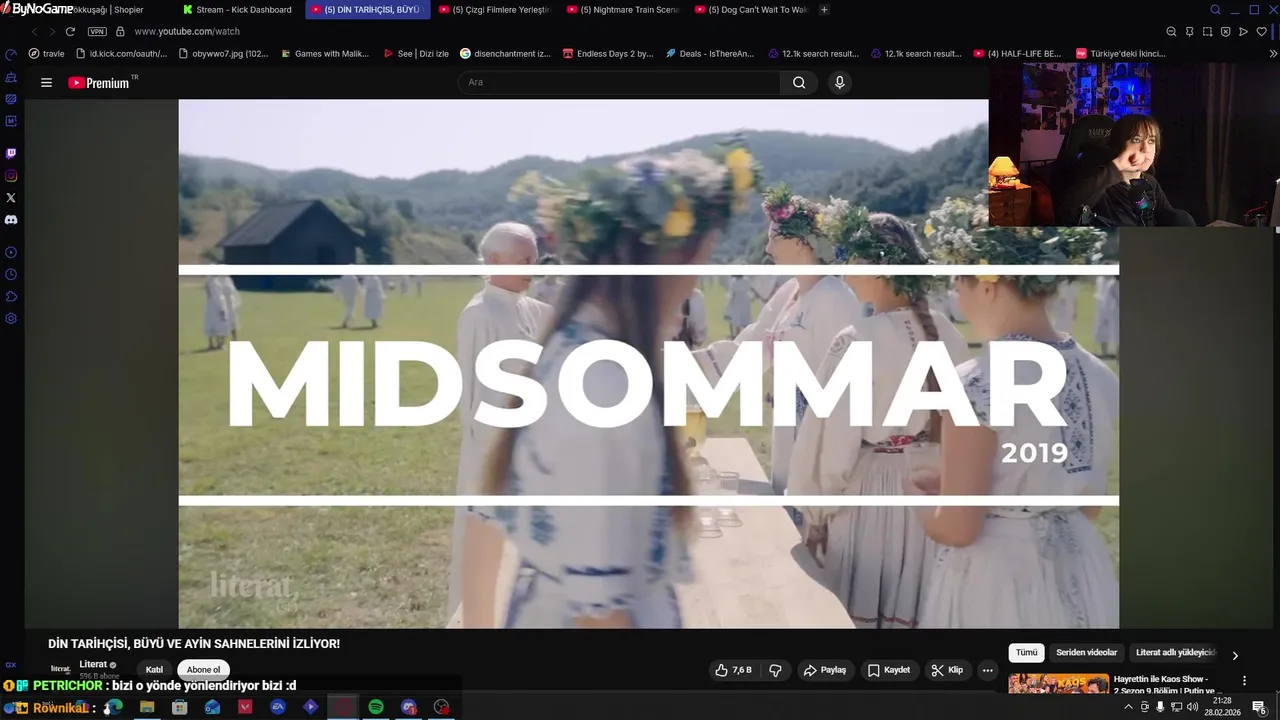Open more actions three-dot menu
The width and height of the screenshot is (1280, 720).
987,670
